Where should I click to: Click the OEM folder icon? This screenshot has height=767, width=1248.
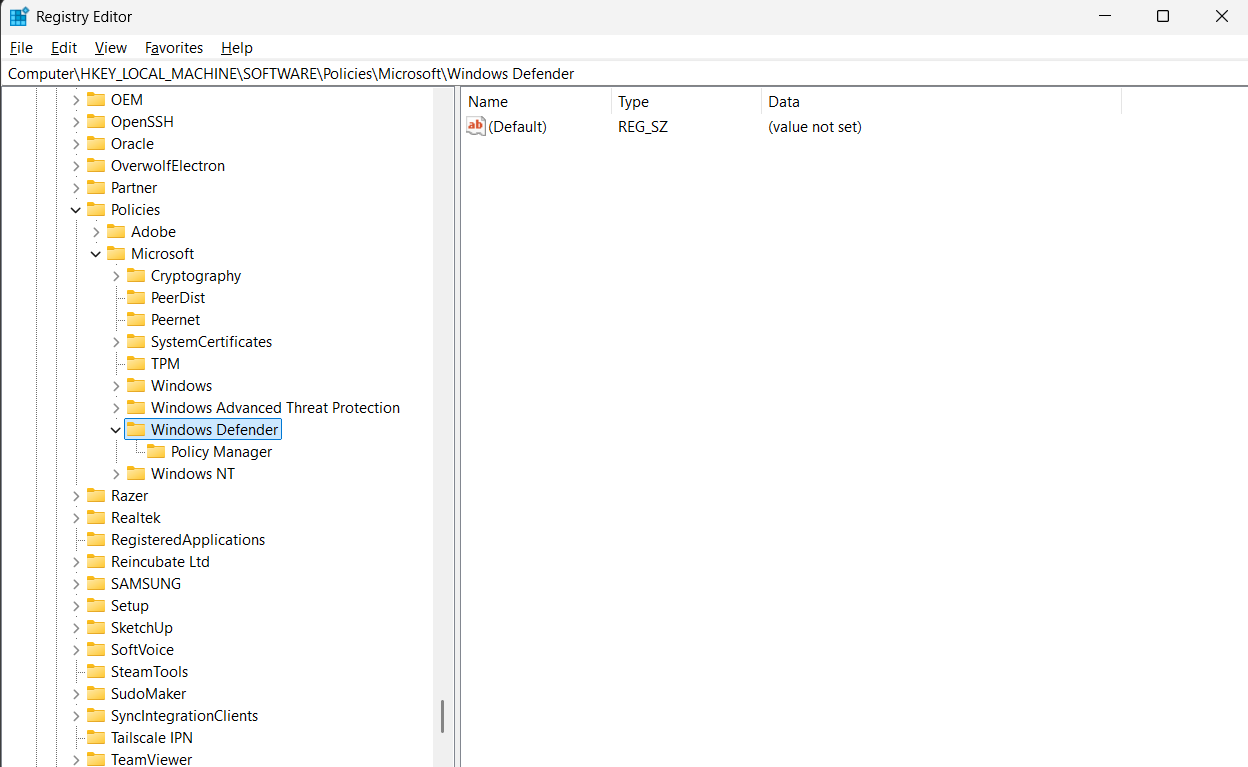coord(96,100)
